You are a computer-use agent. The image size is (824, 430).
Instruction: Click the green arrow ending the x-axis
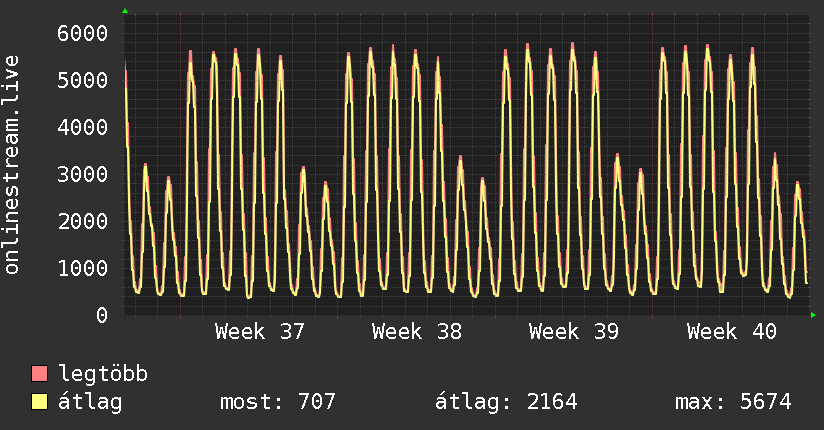813,315
